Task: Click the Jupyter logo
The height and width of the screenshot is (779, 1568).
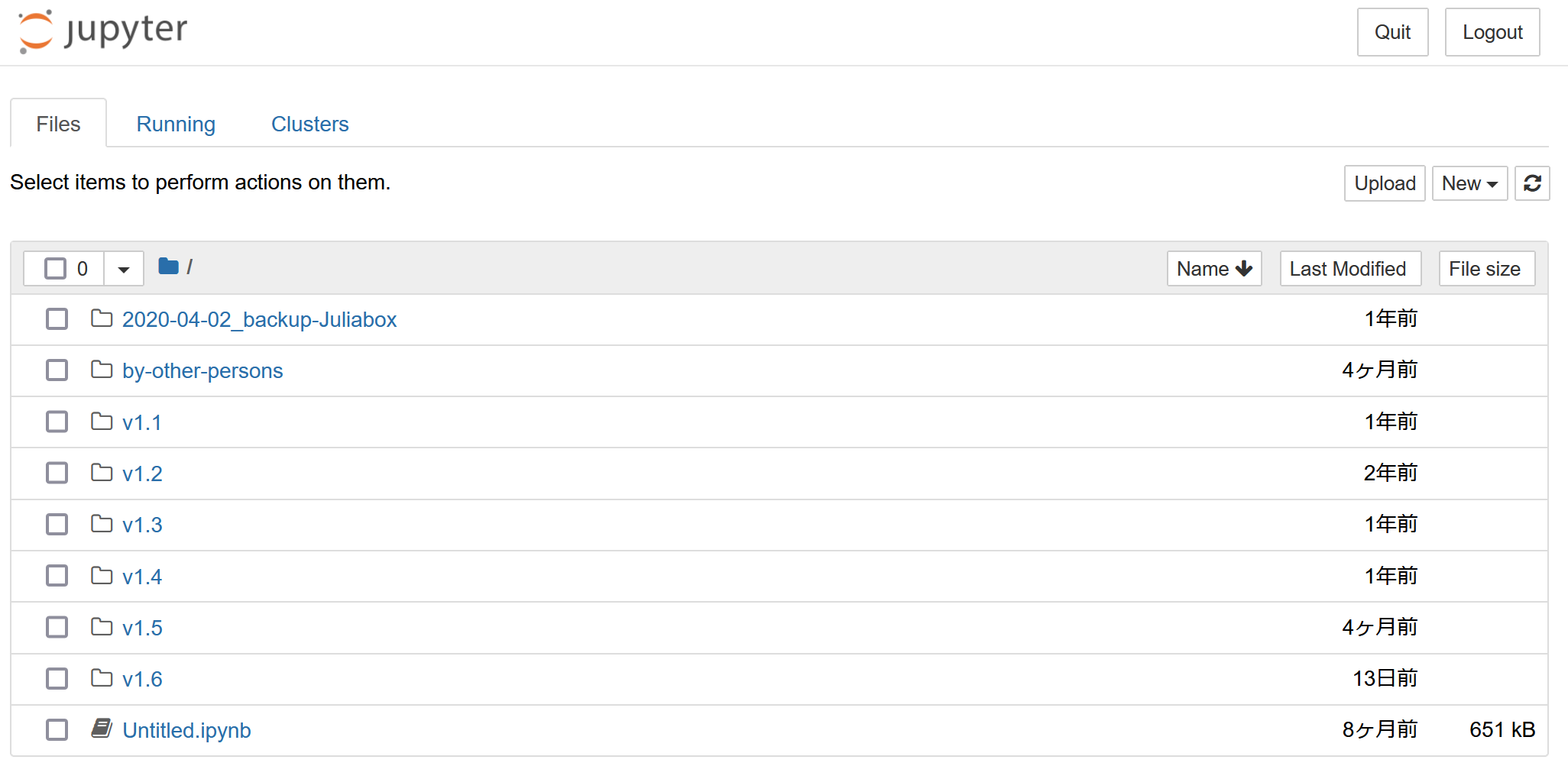Action: pos(103,32)
